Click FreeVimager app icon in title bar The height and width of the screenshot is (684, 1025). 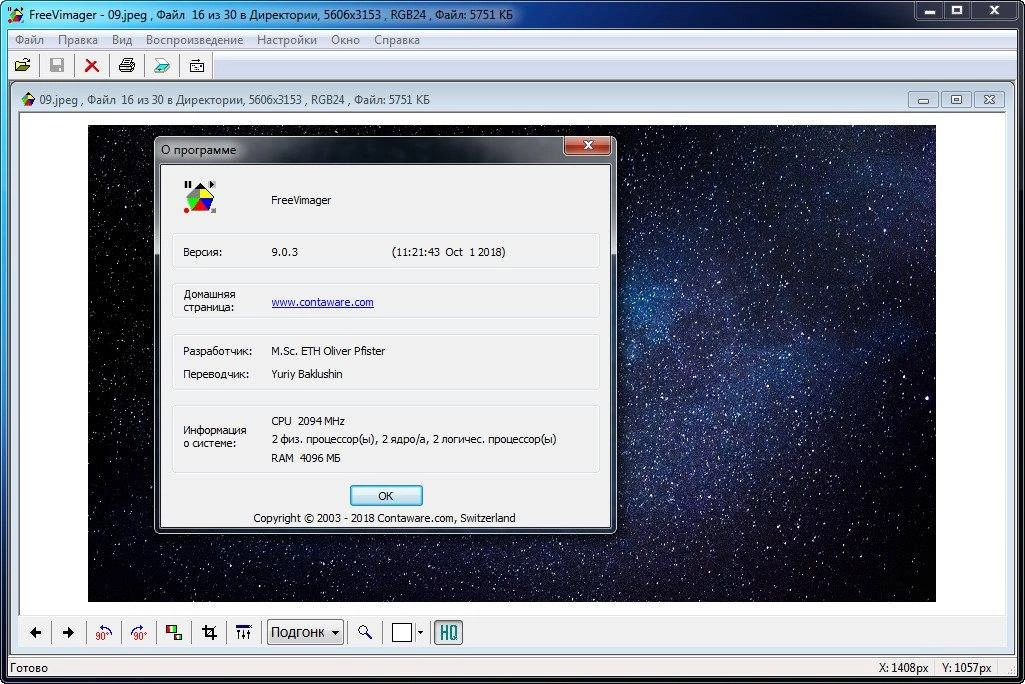[16, 14]
